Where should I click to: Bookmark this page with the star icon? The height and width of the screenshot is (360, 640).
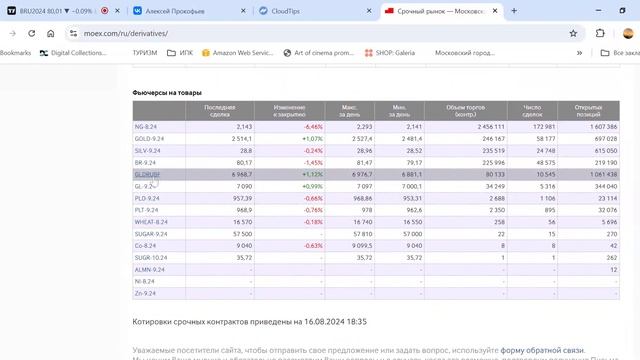click(573, 33)
